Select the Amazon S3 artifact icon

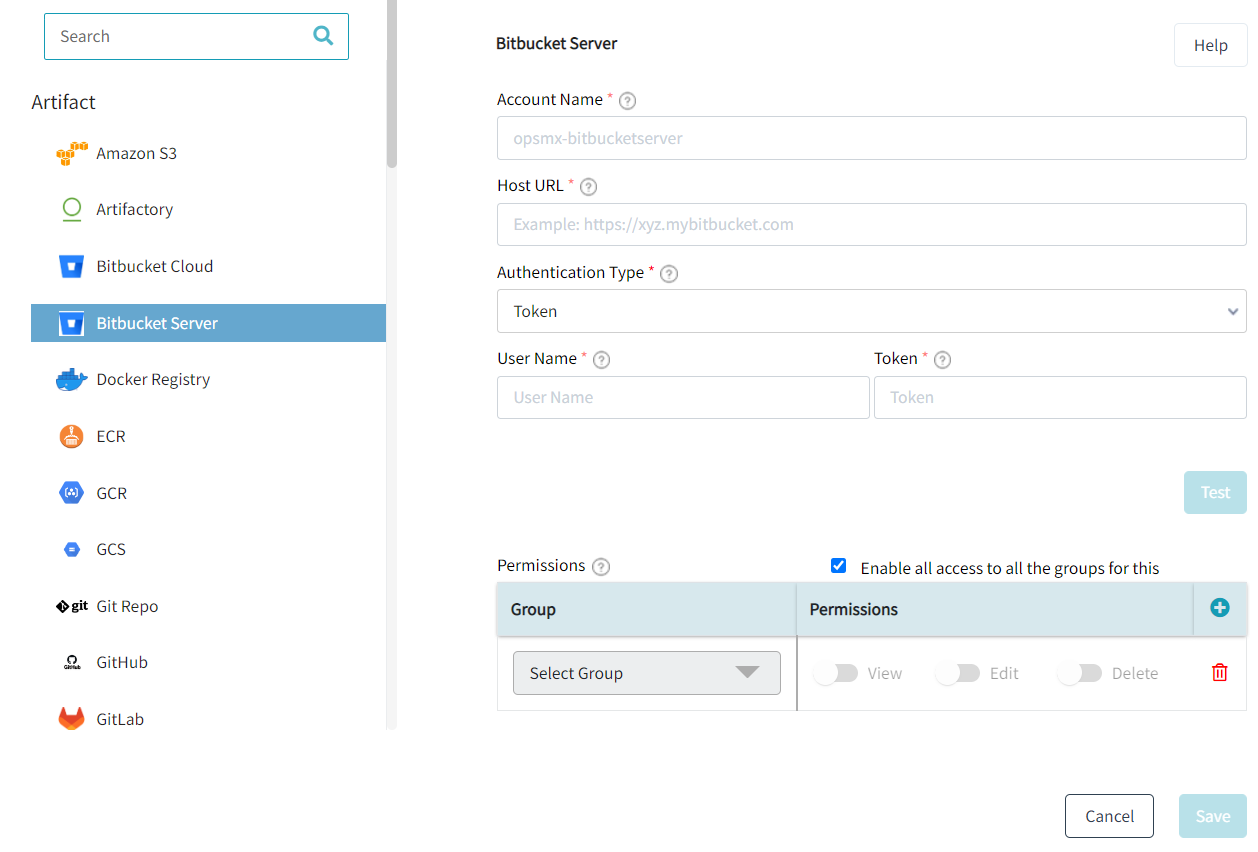[70, 152]
